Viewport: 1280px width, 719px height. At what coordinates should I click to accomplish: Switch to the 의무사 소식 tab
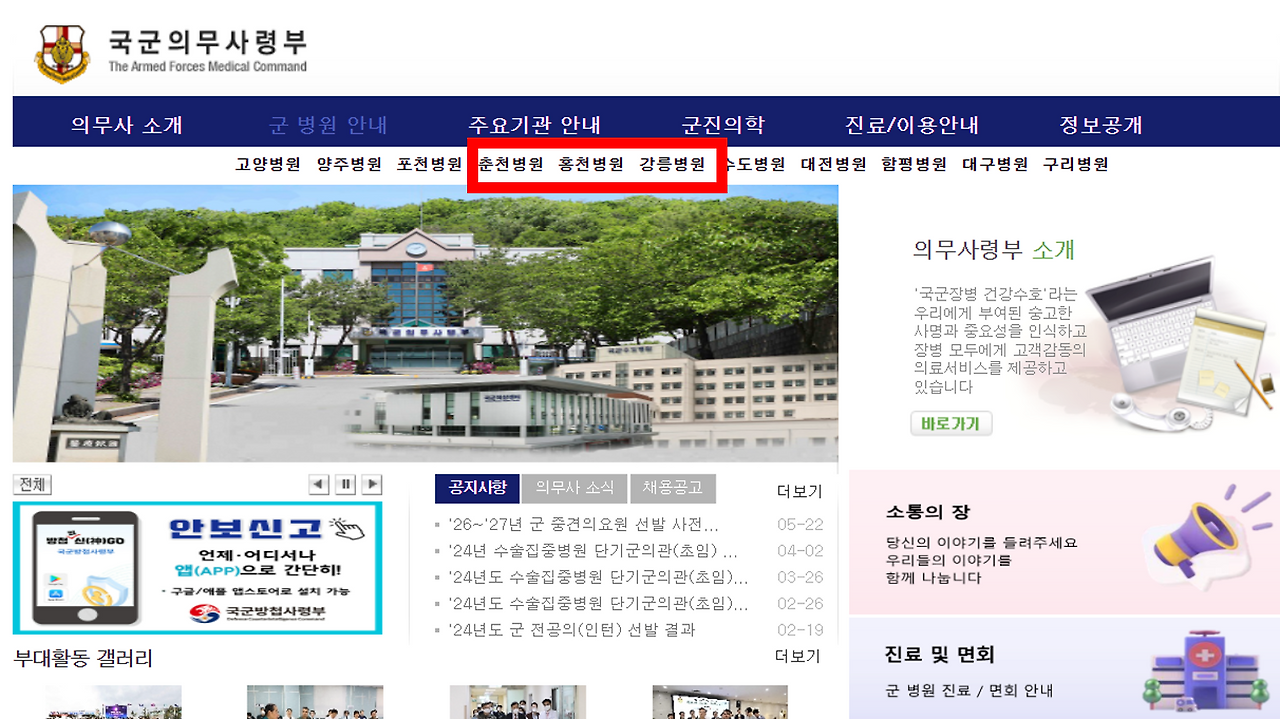coord(576,488)
